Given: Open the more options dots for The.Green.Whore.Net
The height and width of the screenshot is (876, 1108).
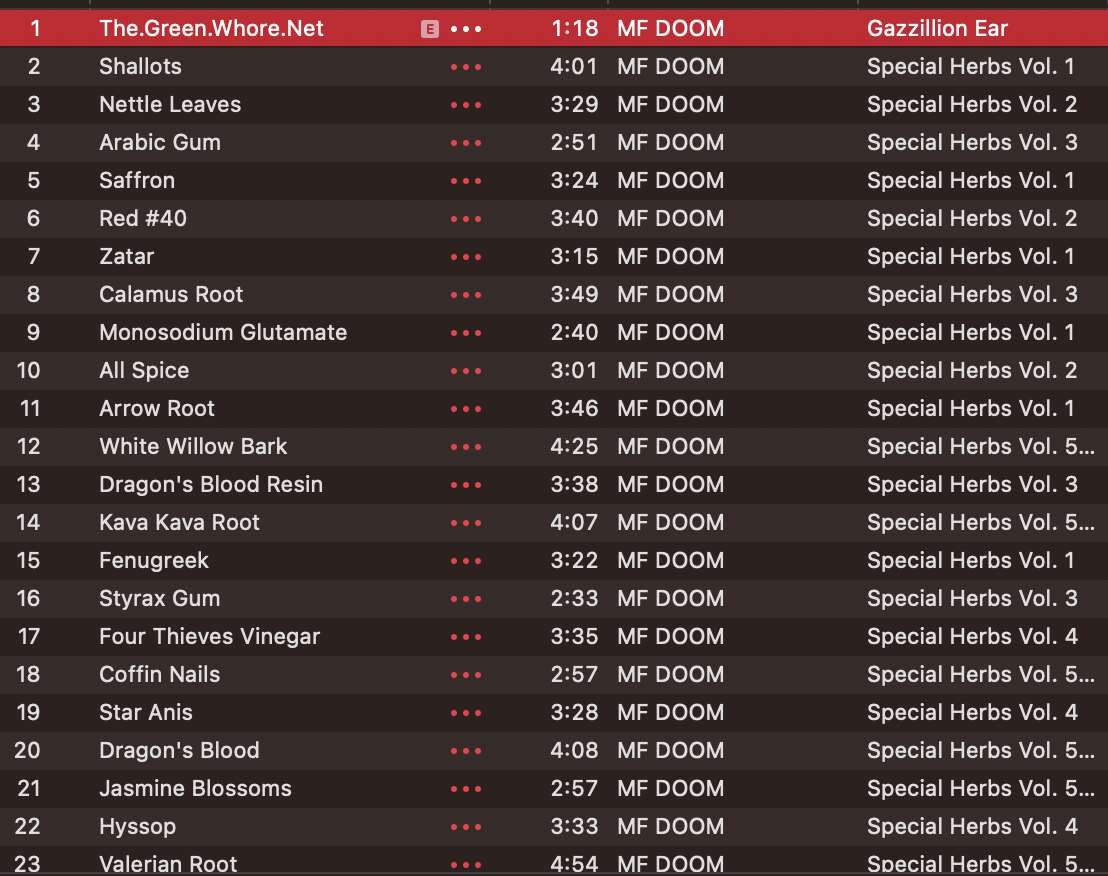Looking at the screenshot, I should (x=466, y=29).
